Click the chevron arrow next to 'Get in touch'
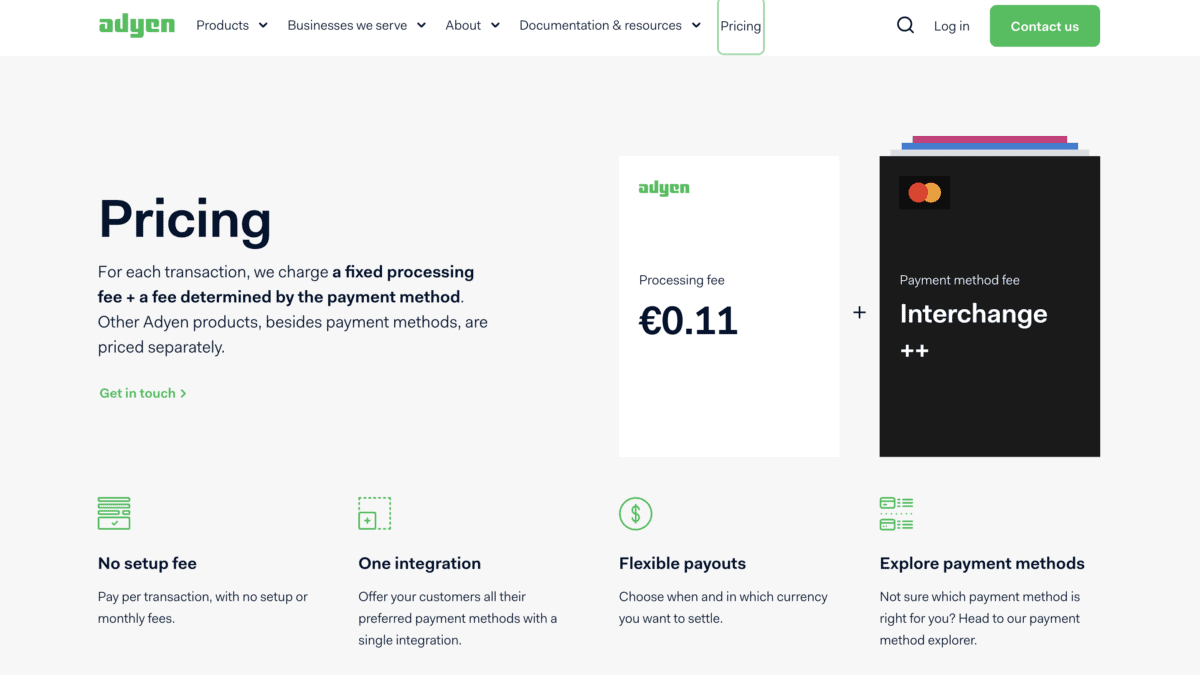The height and width of the screenshot is (675, 1200). 182,393
